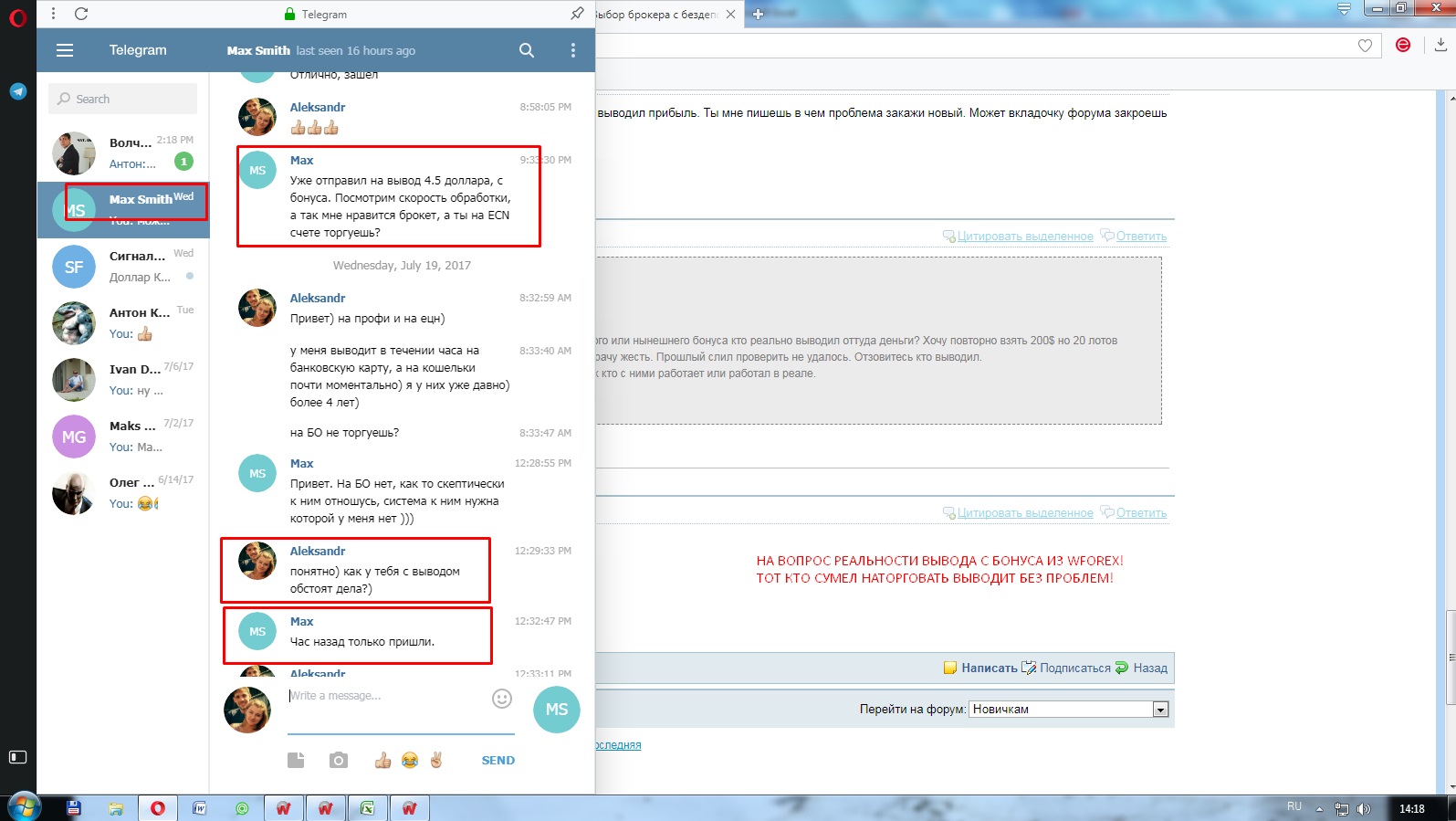Toggle the Opera sidebar panel button

tap(18, 757)
